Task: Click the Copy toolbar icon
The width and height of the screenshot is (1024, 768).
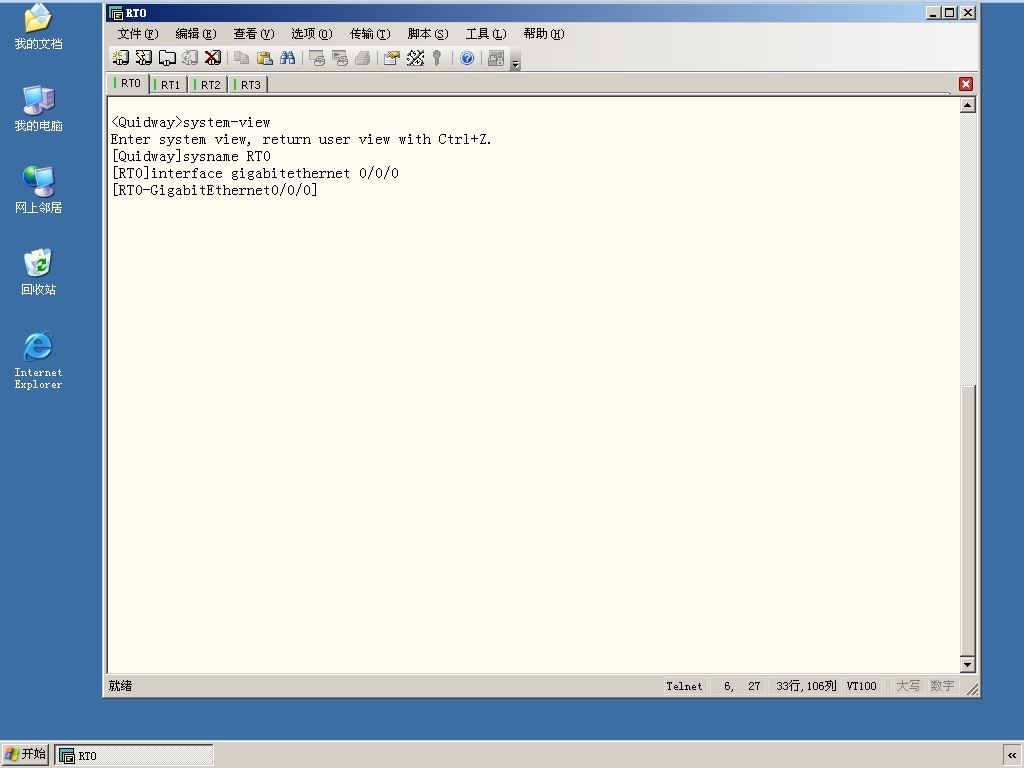Action: tap(242, 58)
